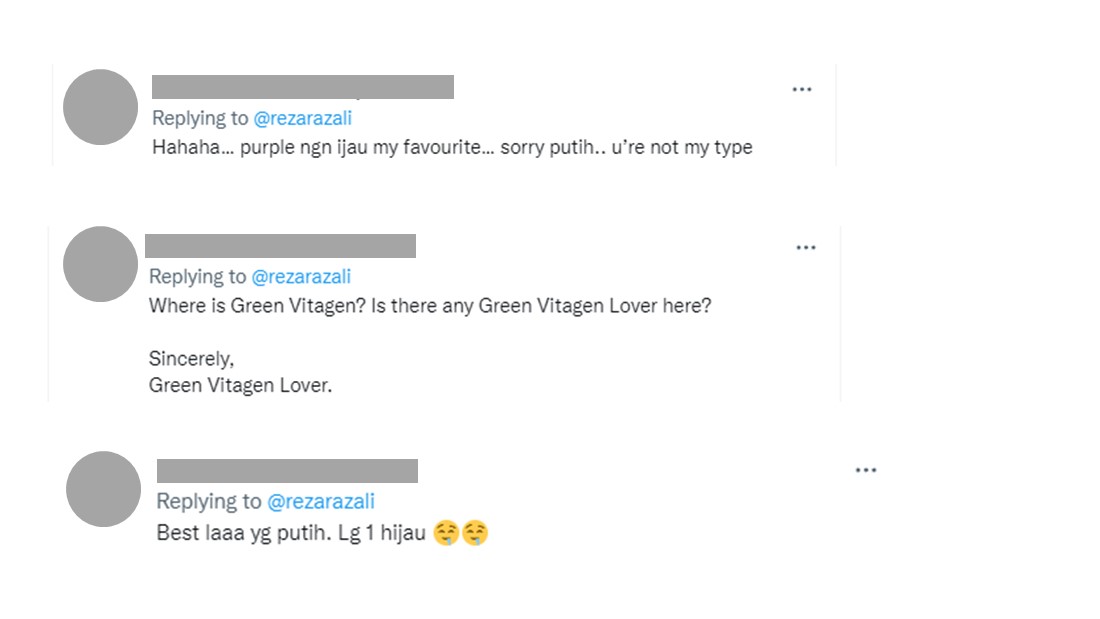Image resolution: width=1100 pixels, height=619 pixels.
Task: Click the redacted username above the Green Vitagen tweet
Action: (280, 246)
